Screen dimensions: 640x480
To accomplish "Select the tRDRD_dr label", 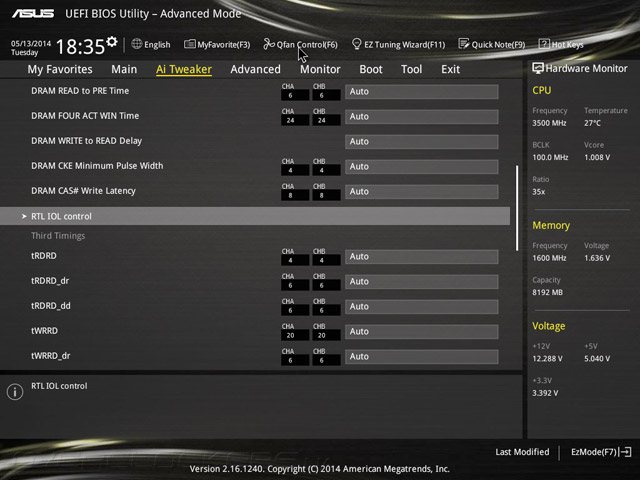I will [50, 281].
